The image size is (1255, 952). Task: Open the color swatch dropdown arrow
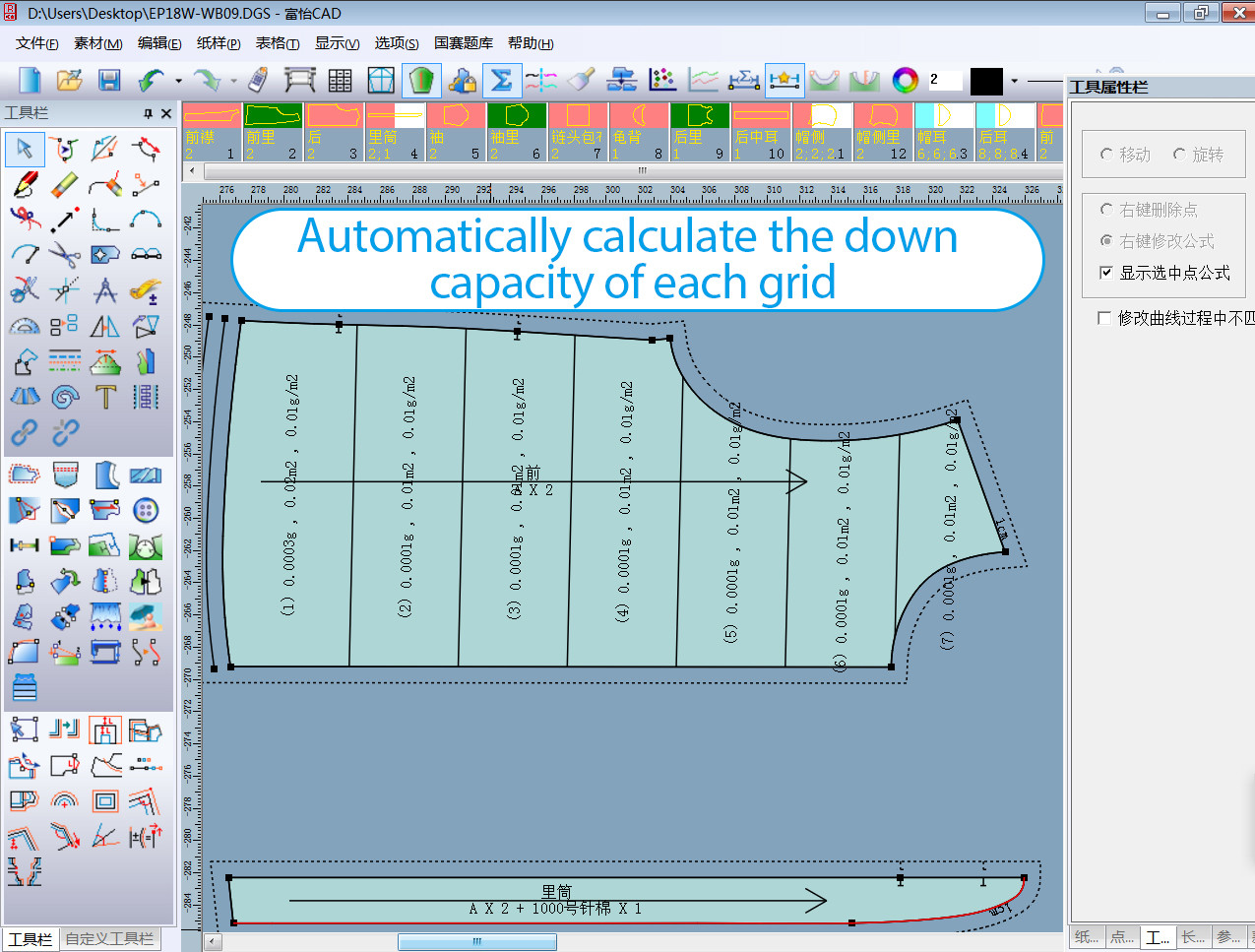[x=1015, y=81]
